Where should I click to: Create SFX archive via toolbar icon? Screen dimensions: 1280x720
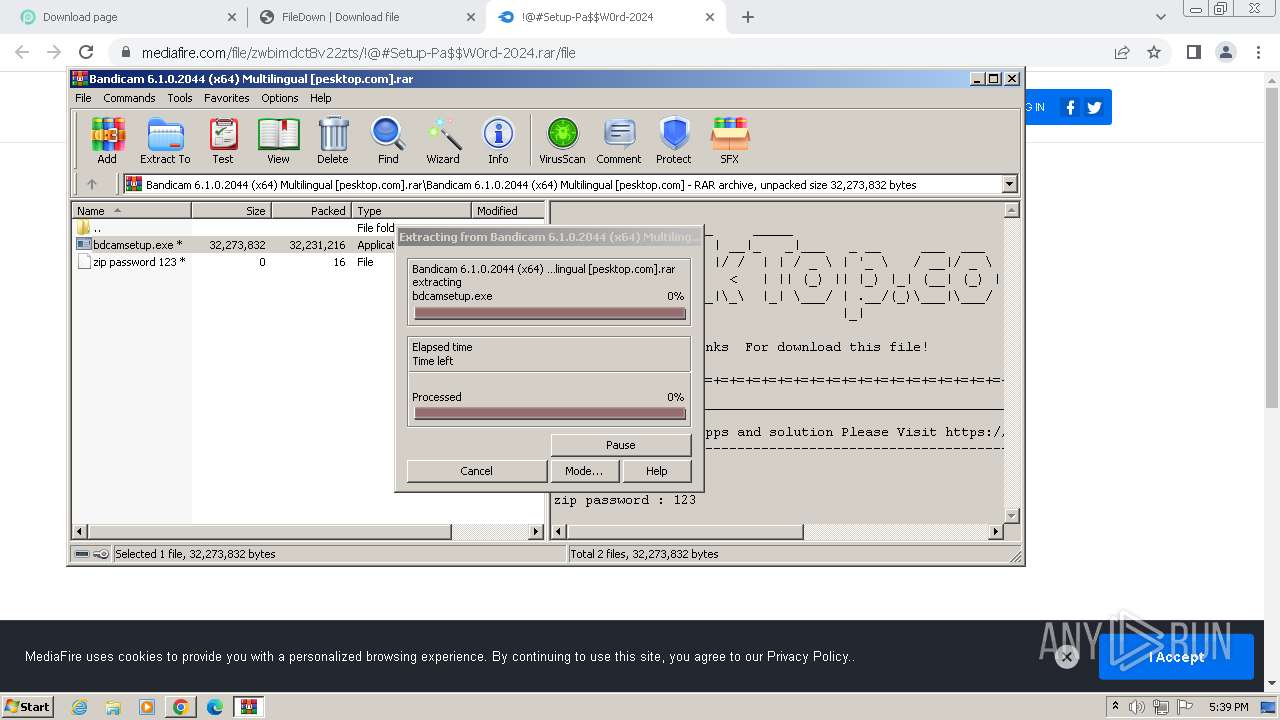[730, 140]
